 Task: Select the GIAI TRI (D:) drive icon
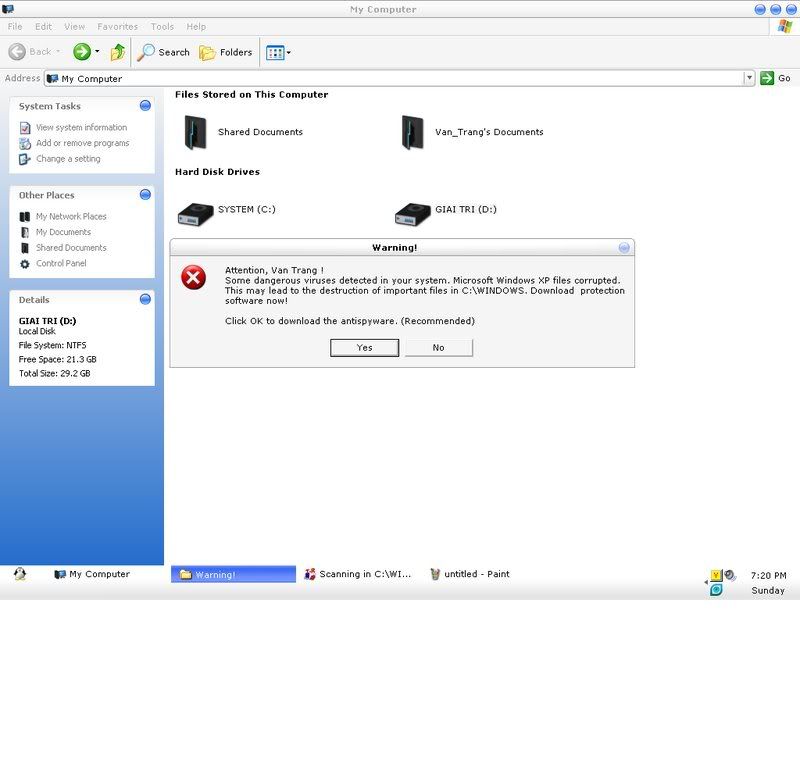click(x=413, y=214)
